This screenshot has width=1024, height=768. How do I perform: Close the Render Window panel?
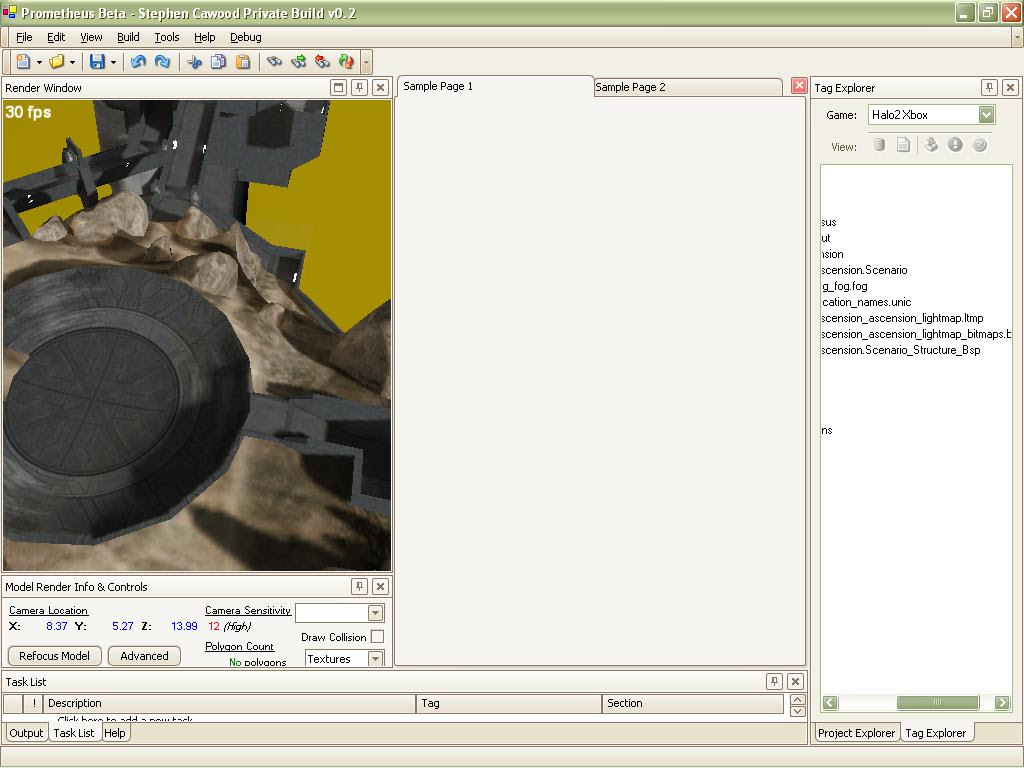pyautogui.click(x=380, y=88)
